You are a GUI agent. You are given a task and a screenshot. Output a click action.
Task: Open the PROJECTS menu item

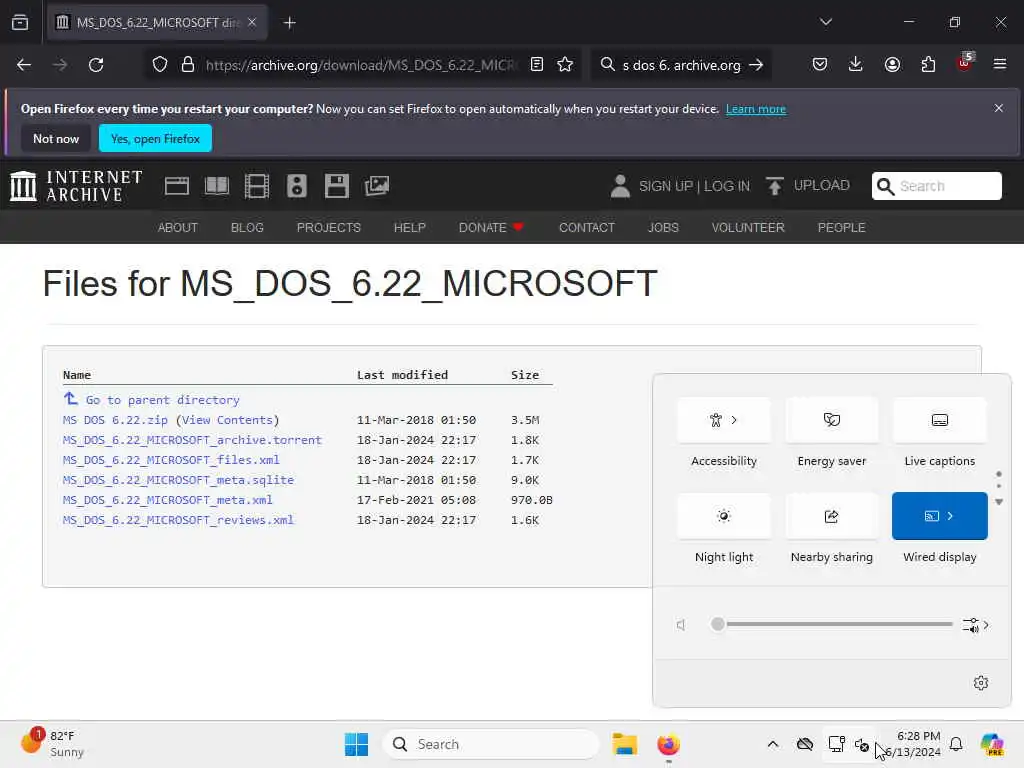(328, 227)
